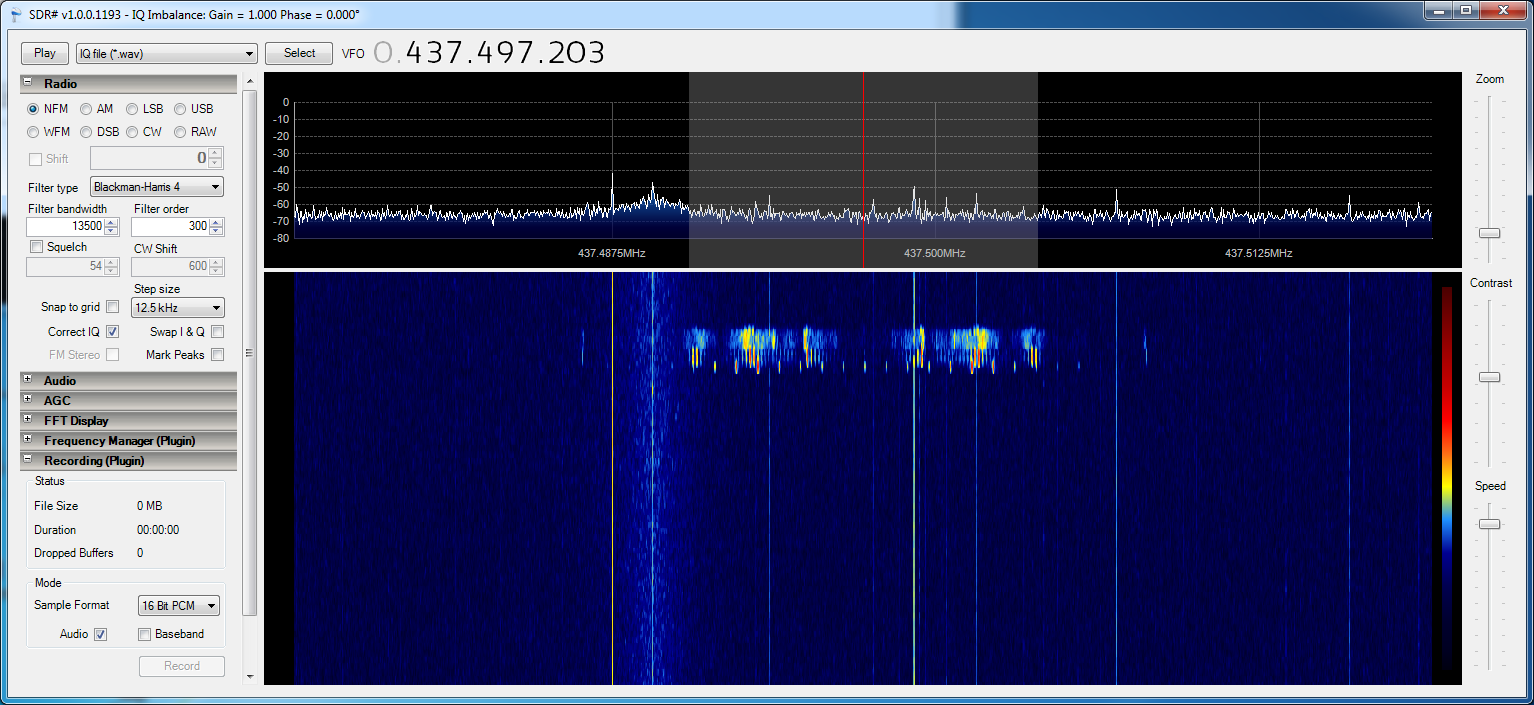Select NFM demodulation mode
The image size is (1534, 705).
point(34,109)
